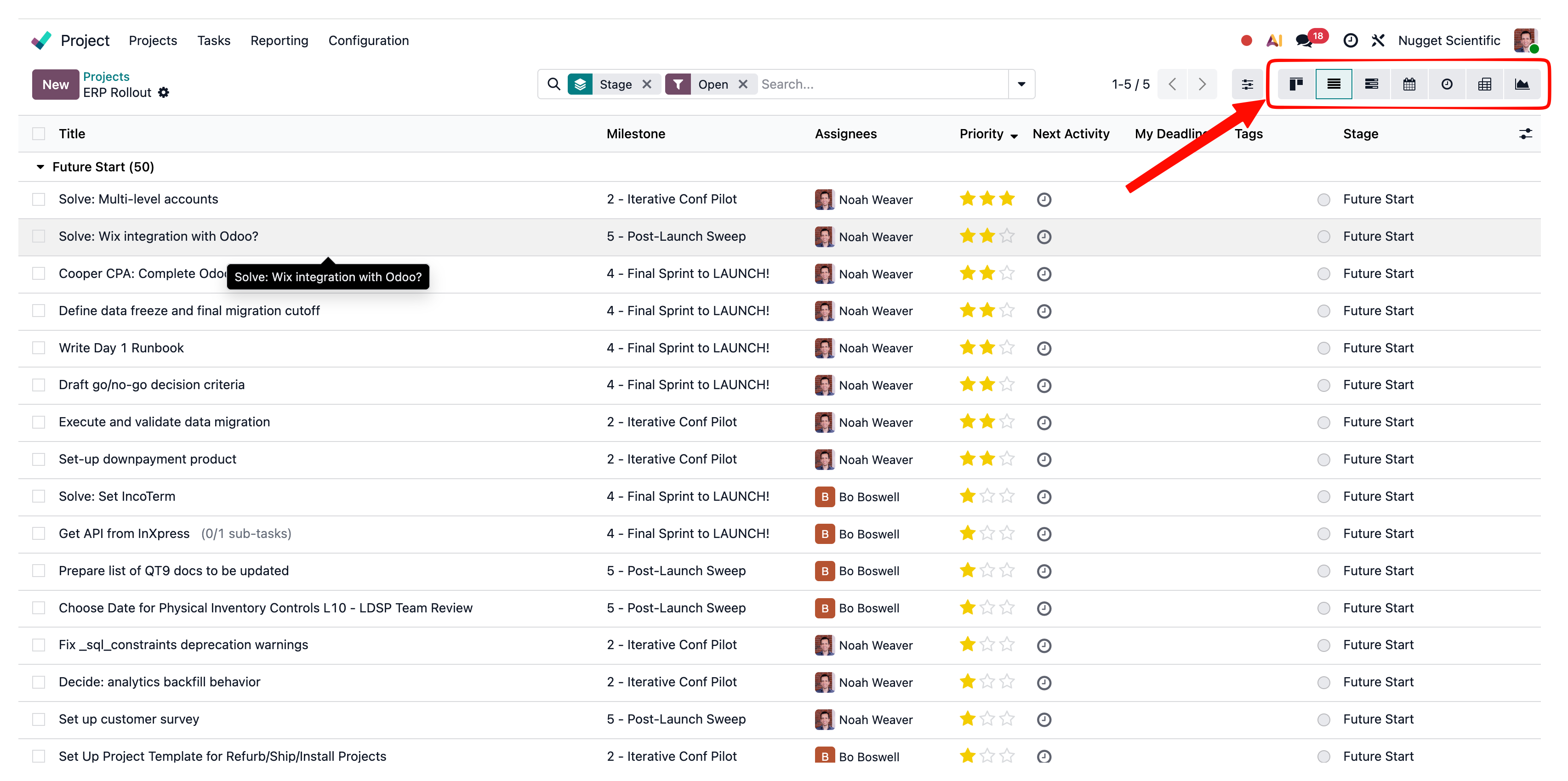The image size is (1568, 781).
Task: Switch to Calendar view
Action: click(1408, 84)
